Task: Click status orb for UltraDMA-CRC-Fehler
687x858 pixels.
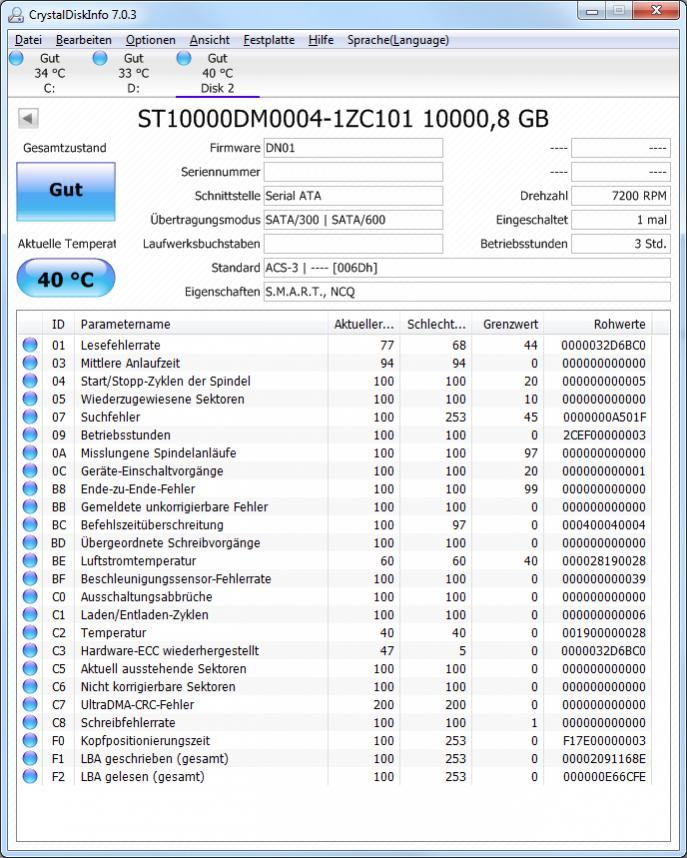Action: [30, 704]
